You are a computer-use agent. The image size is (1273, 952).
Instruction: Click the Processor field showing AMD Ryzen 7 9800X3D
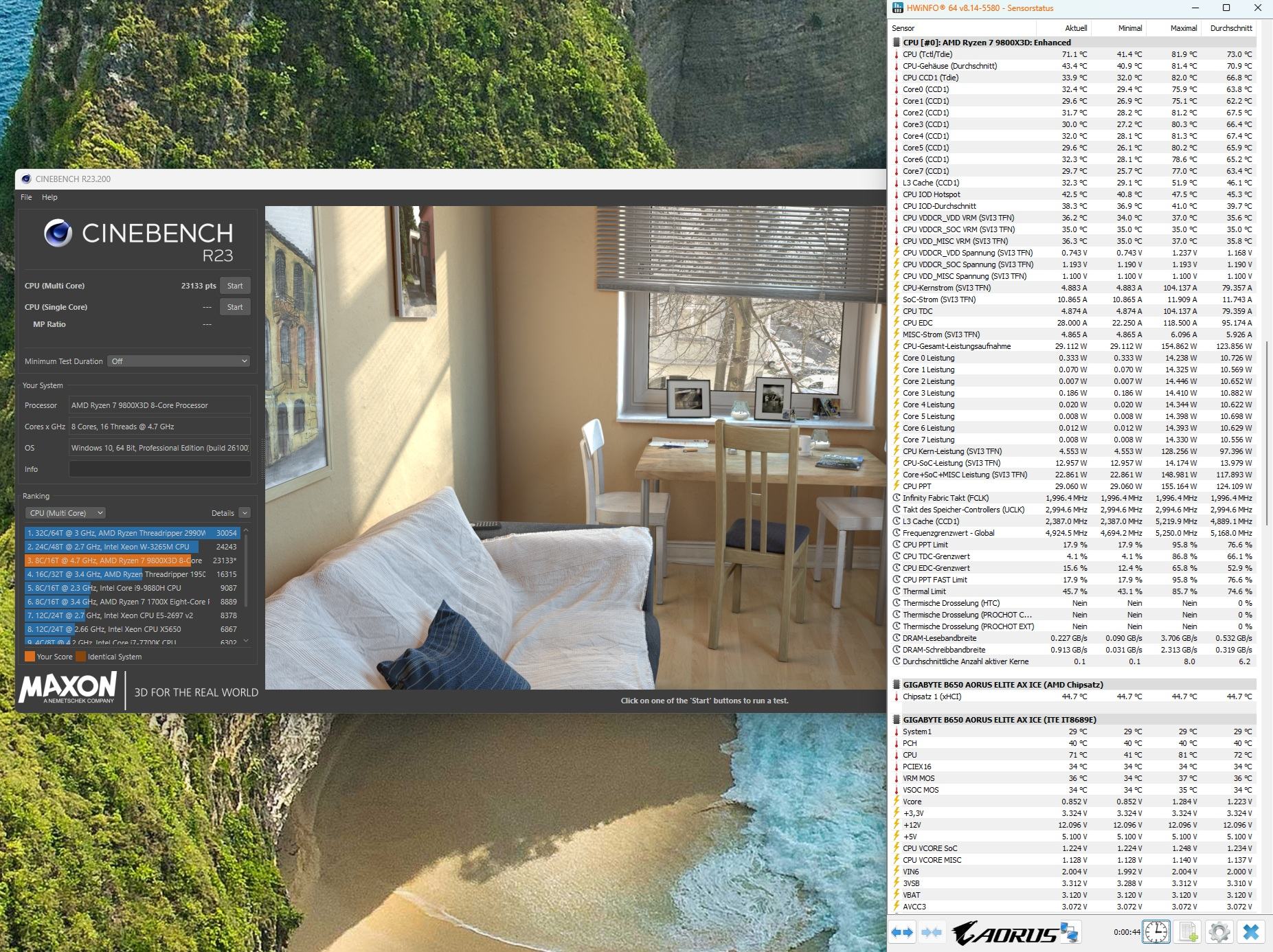point(159,405)
